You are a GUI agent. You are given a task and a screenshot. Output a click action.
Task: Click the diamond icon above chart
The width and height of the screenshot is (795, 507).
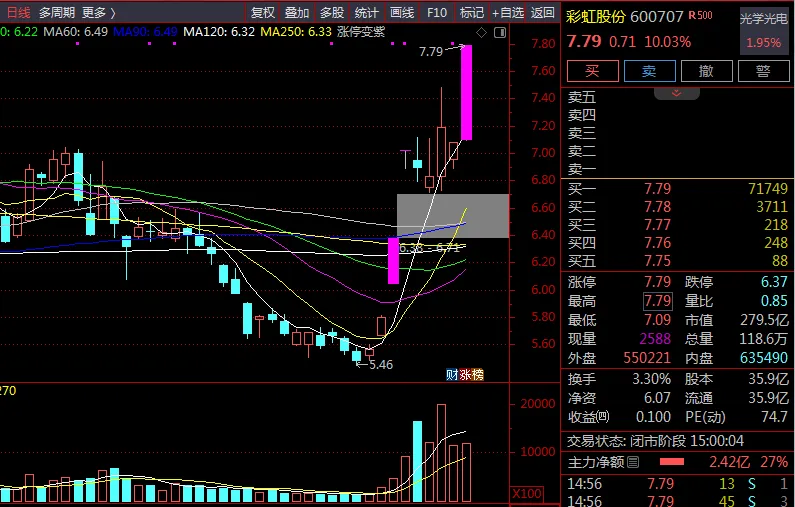point(481,33)
